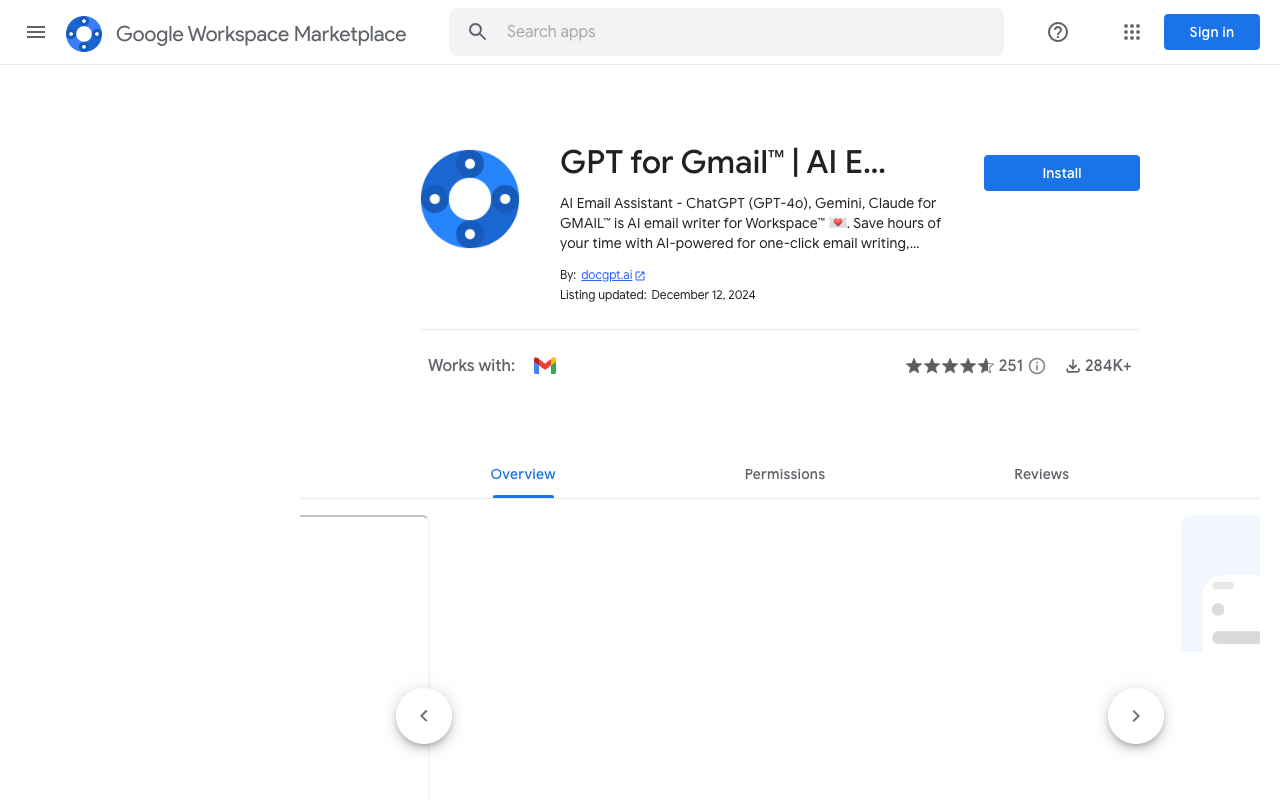Go to next screenshot in carousel

1136,716
